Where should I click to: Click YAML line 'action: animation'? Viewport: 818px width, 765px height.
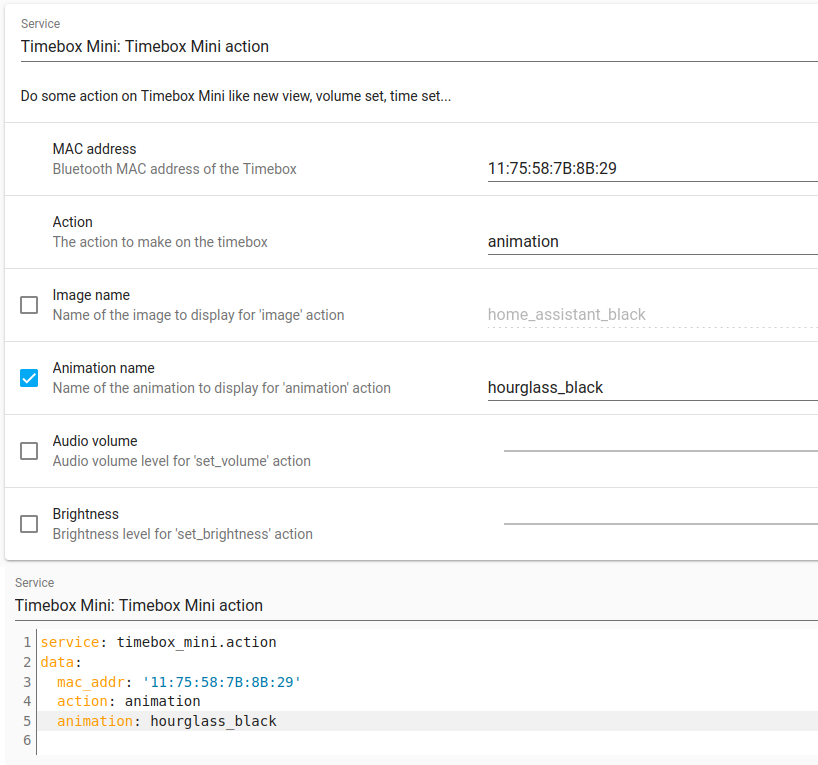click(129, 701)
